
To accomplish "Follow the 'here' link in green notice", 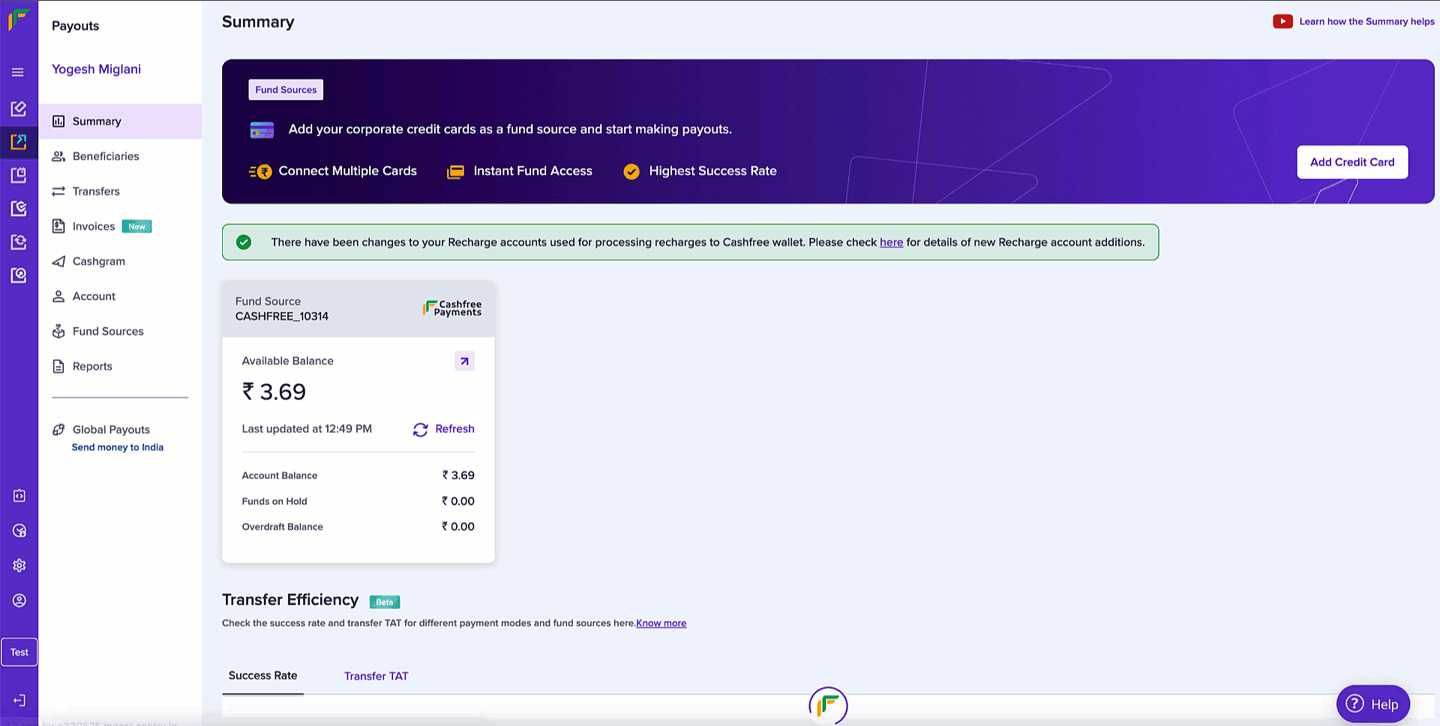I will (x=891, y=242).
